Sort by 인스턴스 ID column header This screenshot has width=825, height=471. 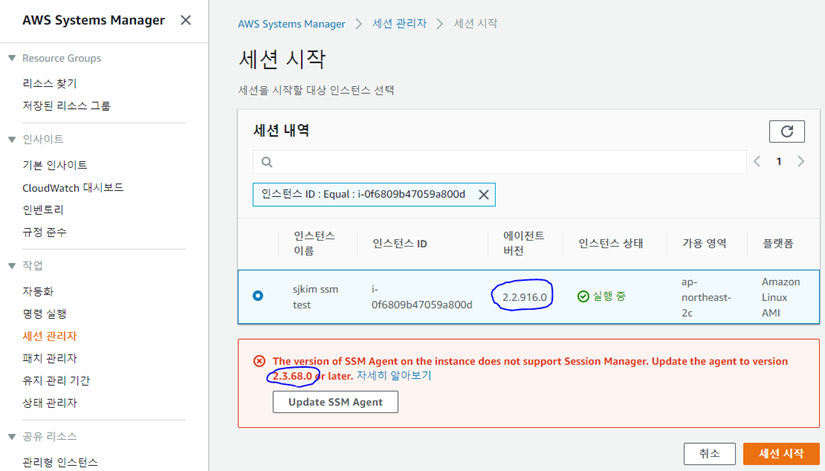pyautogui.click(x=400, y=244)
